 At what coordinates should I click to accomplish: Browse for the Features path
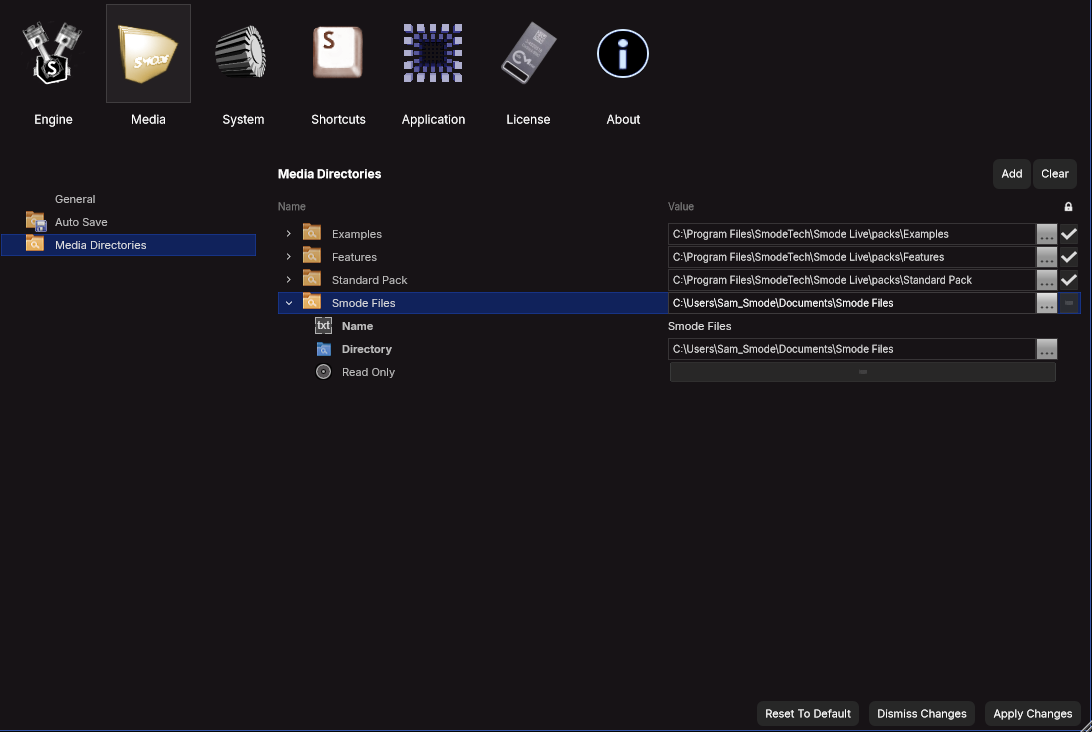pos(1046,257)
